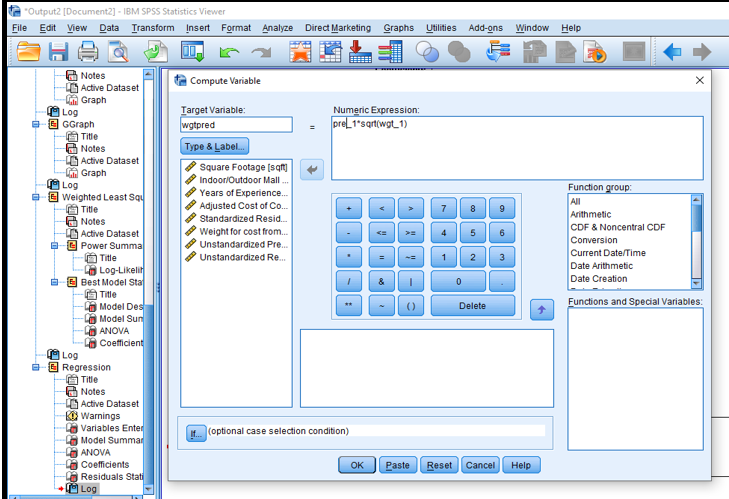Viewport: 729px width, 499px height.
Task: Click the Type & Label button
Action: pyautogui.click(x=215, y=147)
